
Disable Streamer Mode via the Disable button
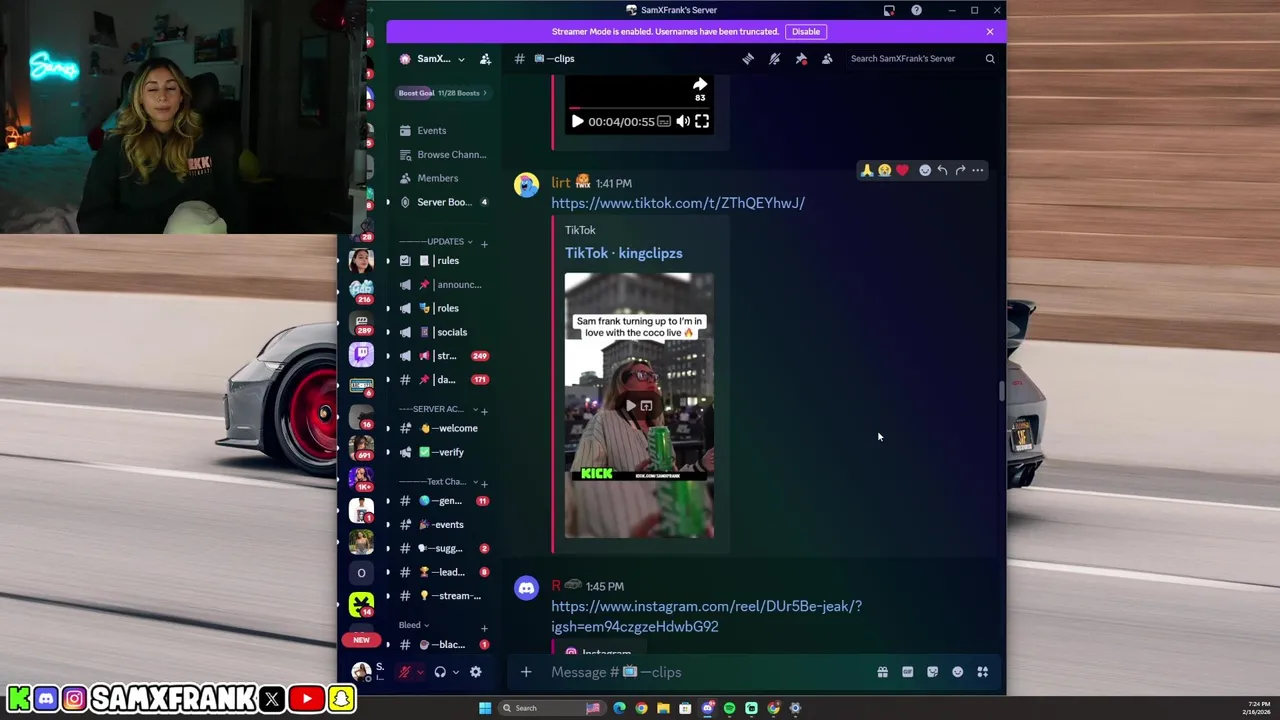point(806,32)
